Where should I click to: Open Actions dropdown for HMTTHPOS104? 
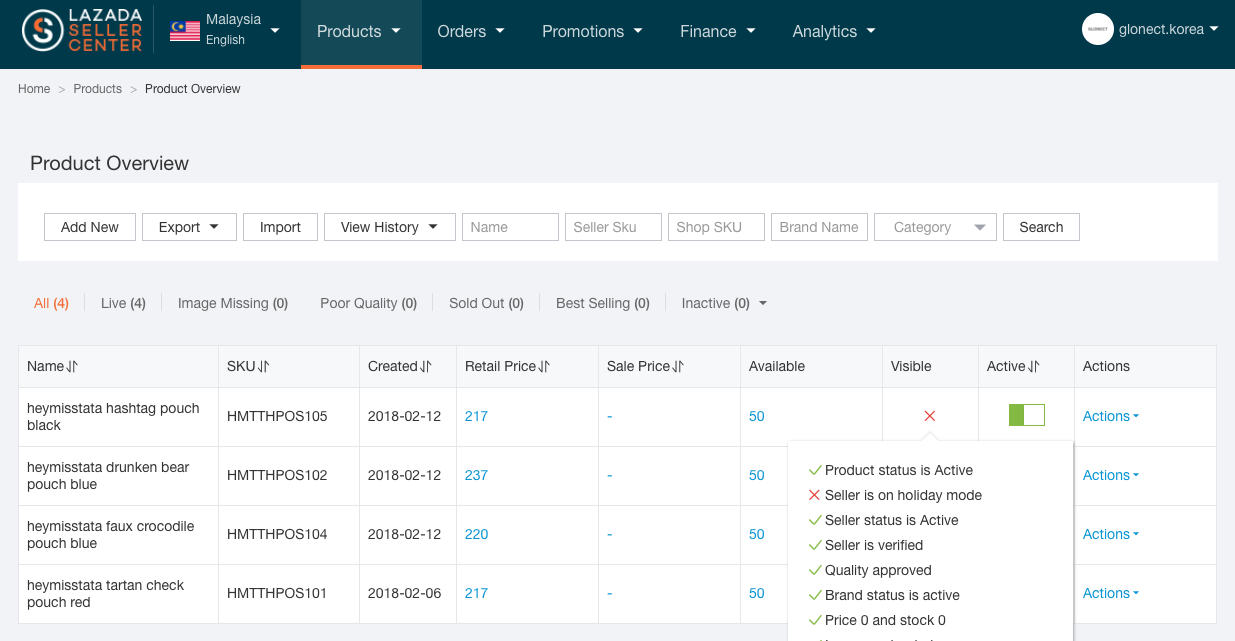point(1111,534)
